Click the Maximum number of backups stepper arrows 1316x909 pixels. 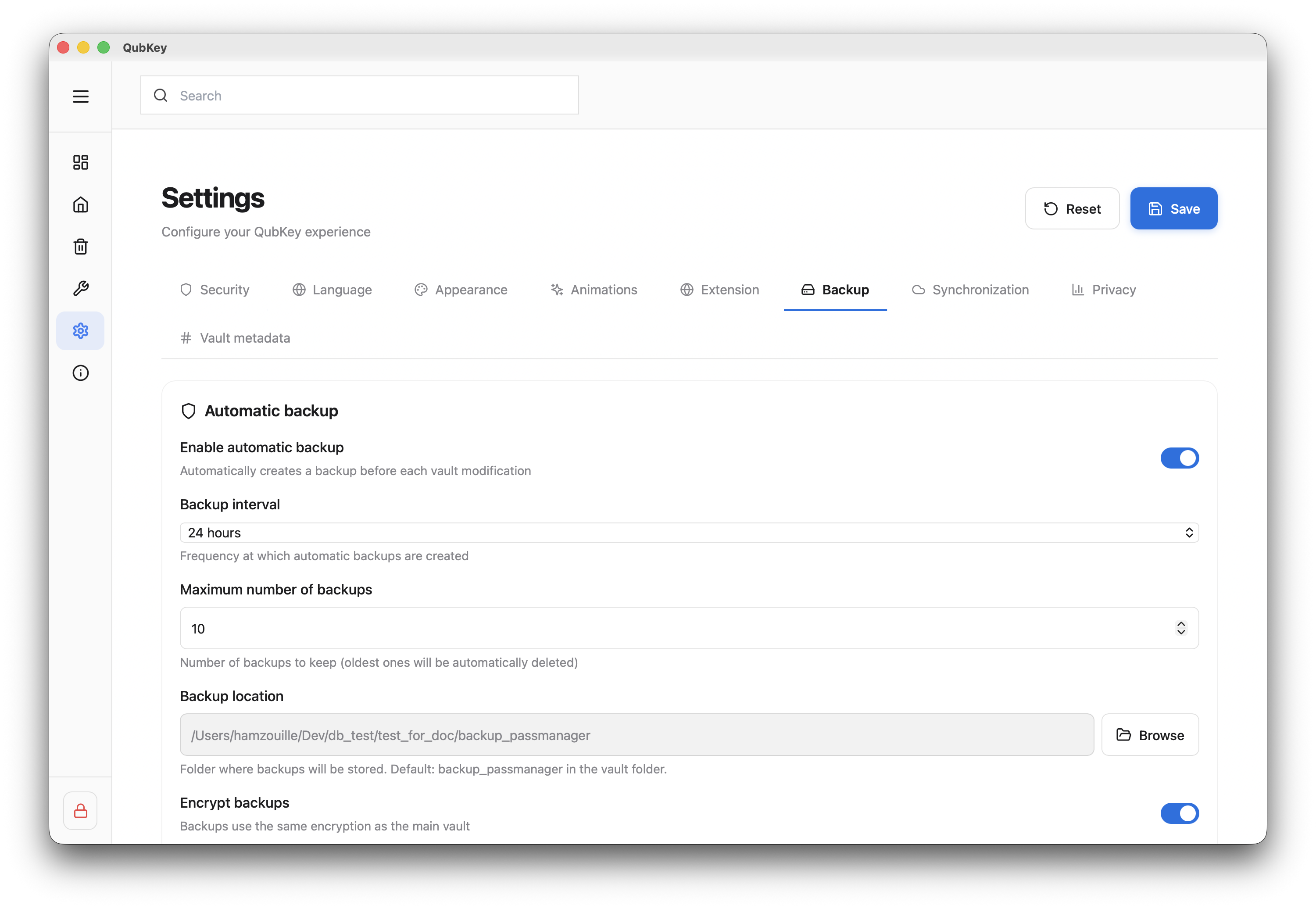(x=1181, y=628)
